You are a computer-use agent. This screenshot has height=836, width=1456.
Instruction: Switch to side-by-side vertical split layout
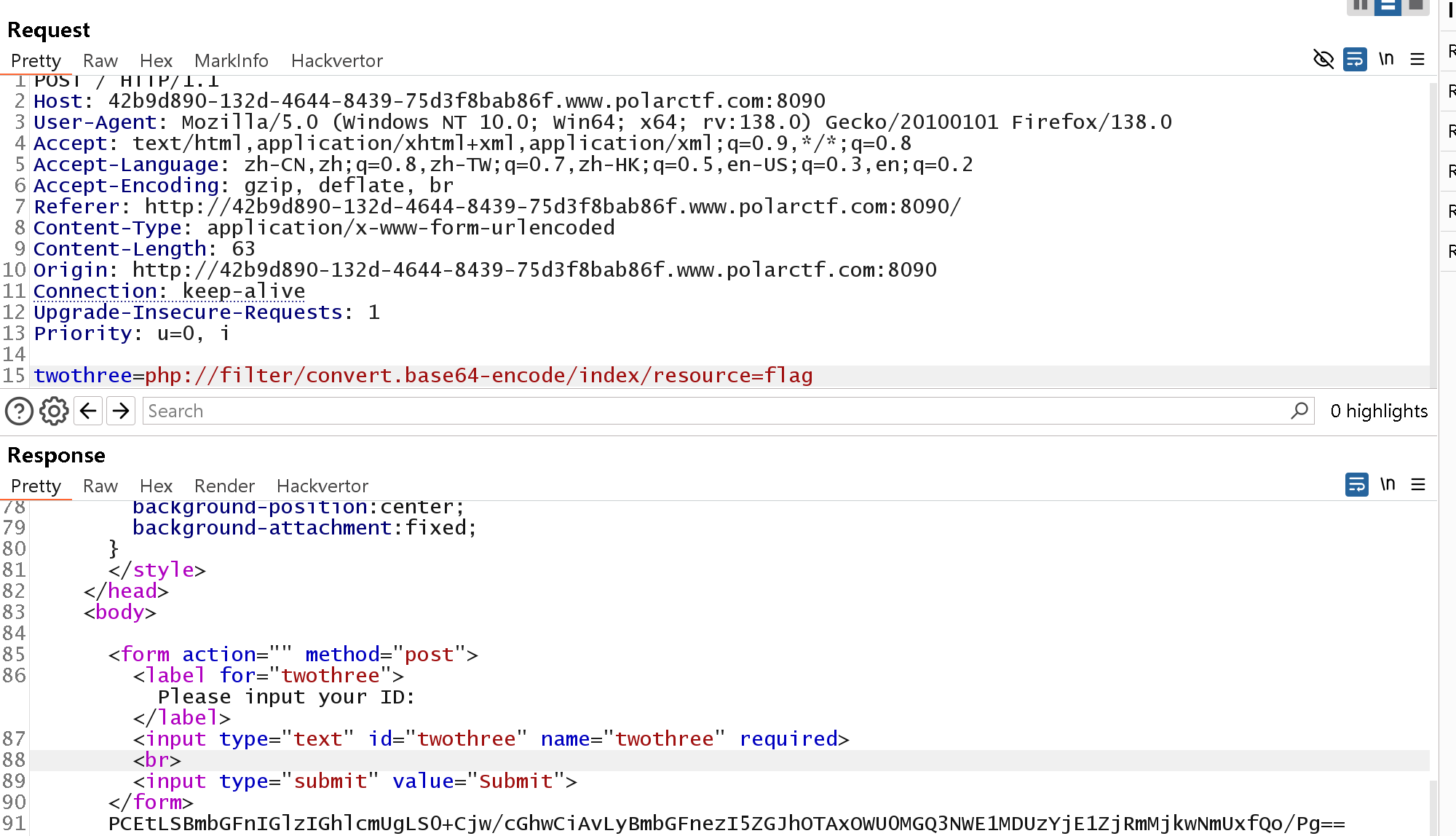(x=1361, y=6)
